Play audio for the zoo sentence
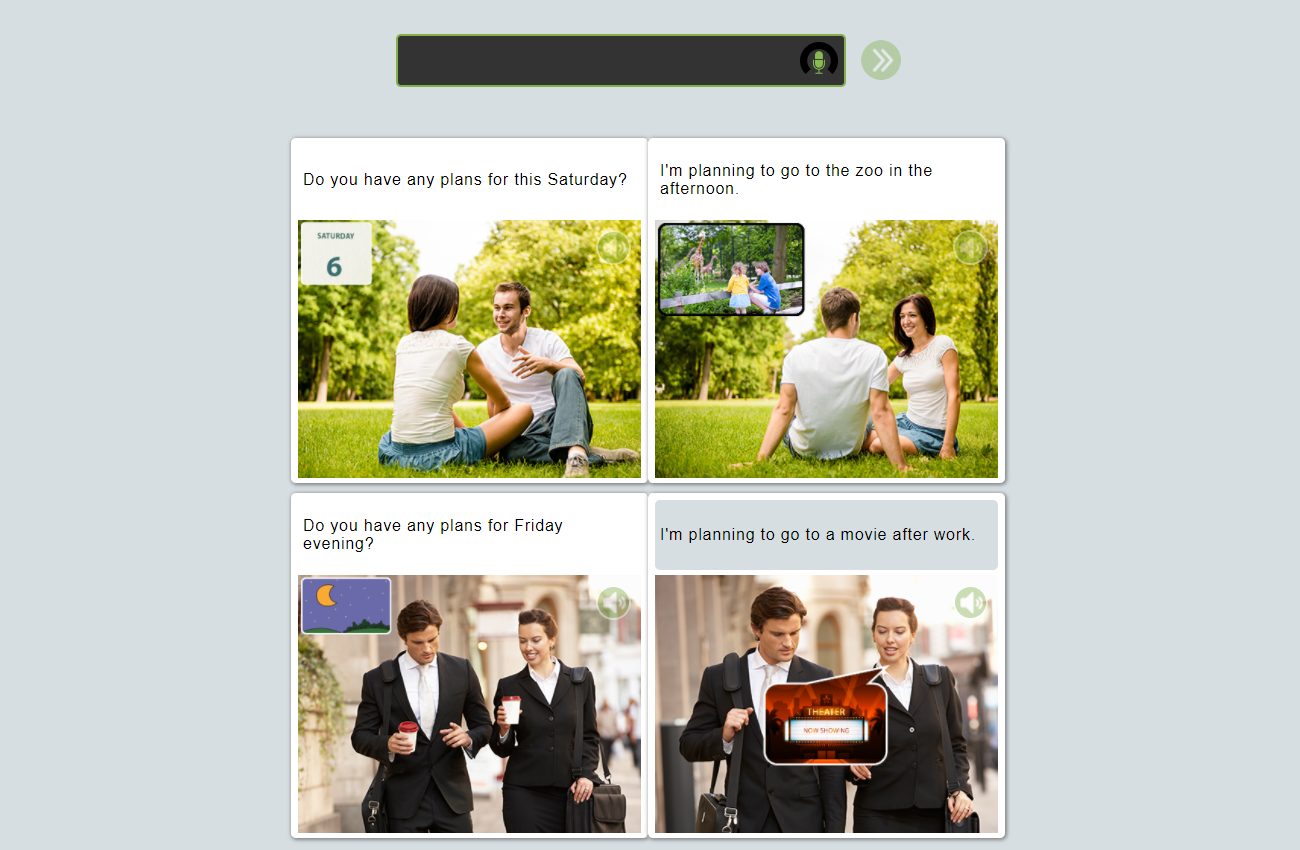 (970, 247)
